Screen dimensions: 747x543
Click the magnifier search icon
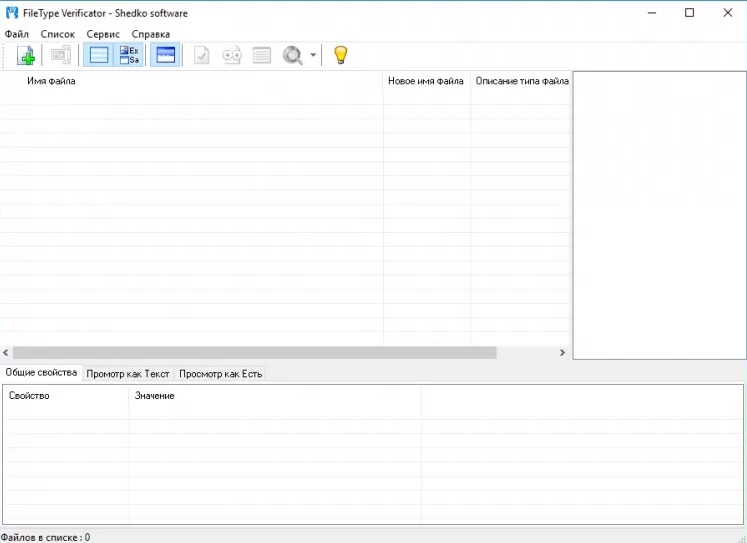coord(292,56)
